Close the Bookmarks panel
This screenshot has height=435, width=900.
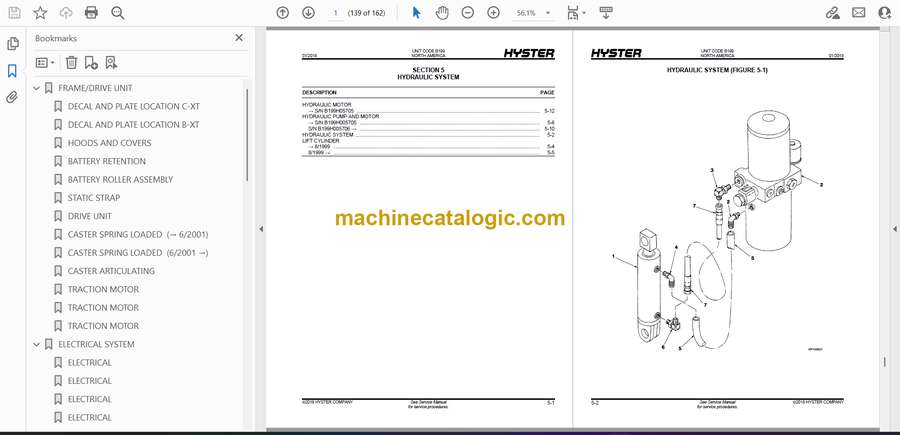[239, 38]
